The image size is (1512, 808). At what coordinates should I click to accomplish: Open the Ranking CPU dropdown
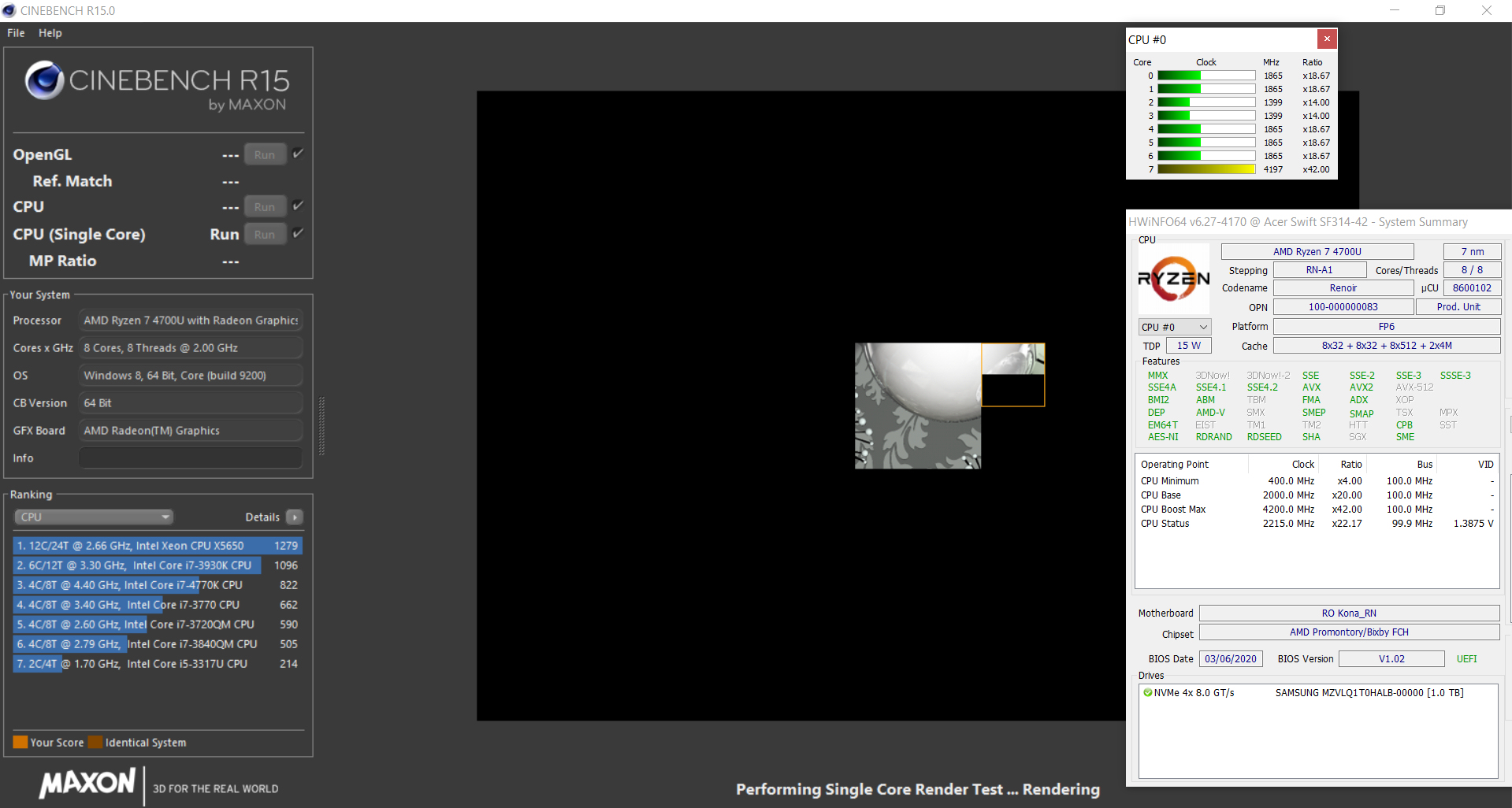point(94,517)
